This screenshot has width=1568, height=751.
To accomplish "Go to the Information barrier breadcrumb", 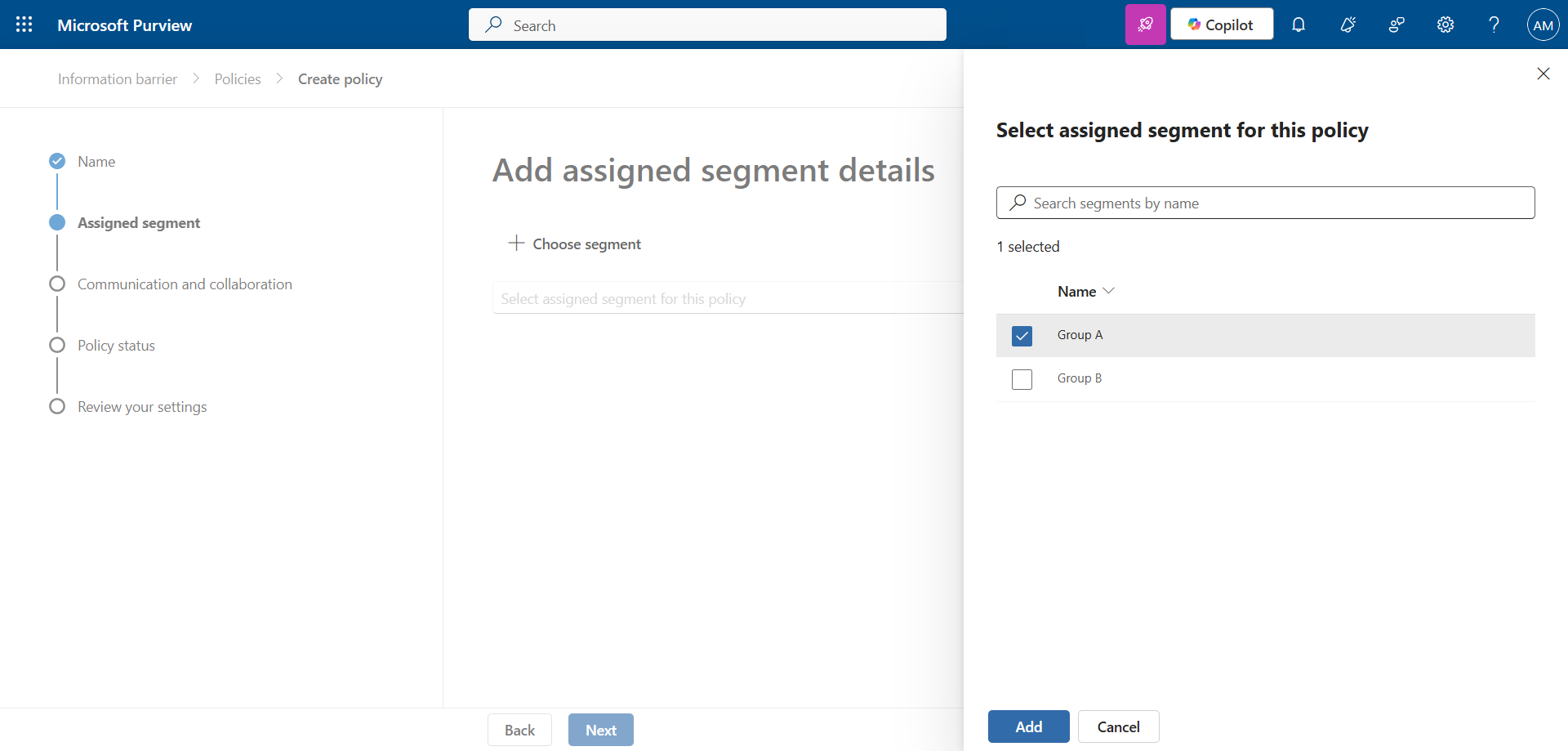I will point(118,79).
